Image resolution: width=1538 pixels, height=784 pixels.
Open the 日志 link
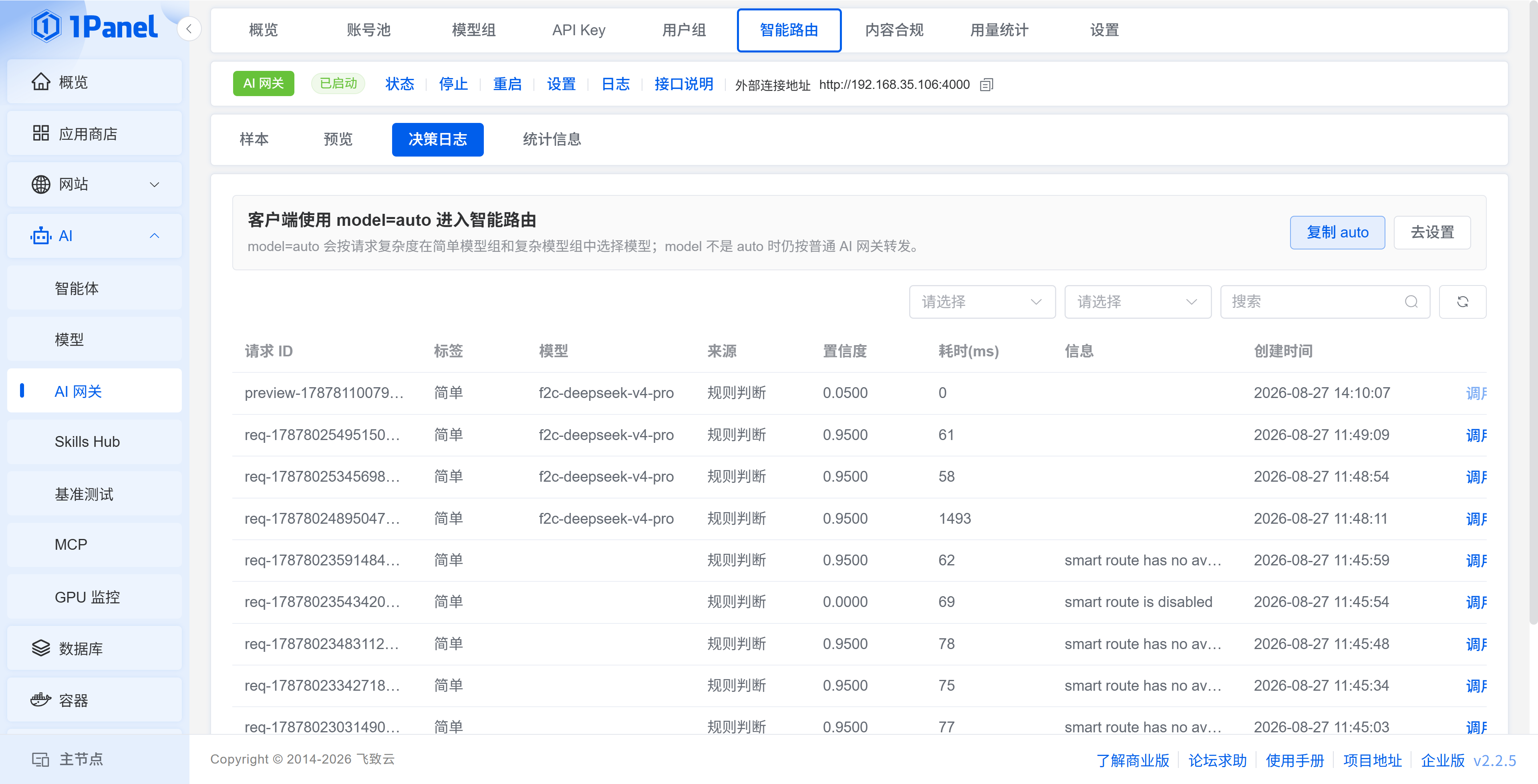coord(615,84)
